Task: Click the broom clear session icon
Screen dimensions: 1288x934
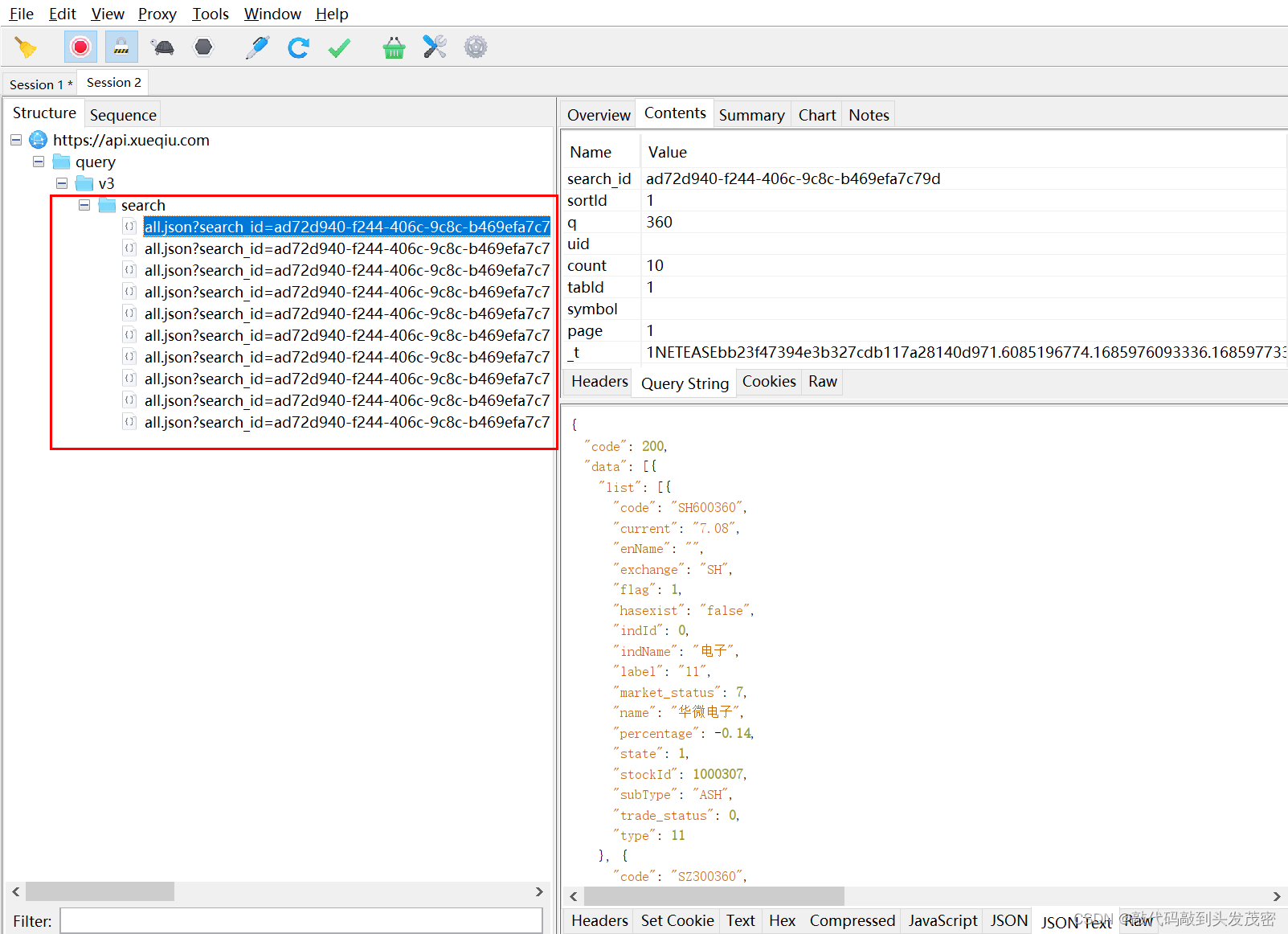Action: pyautogui.click(x=26, y=47)
